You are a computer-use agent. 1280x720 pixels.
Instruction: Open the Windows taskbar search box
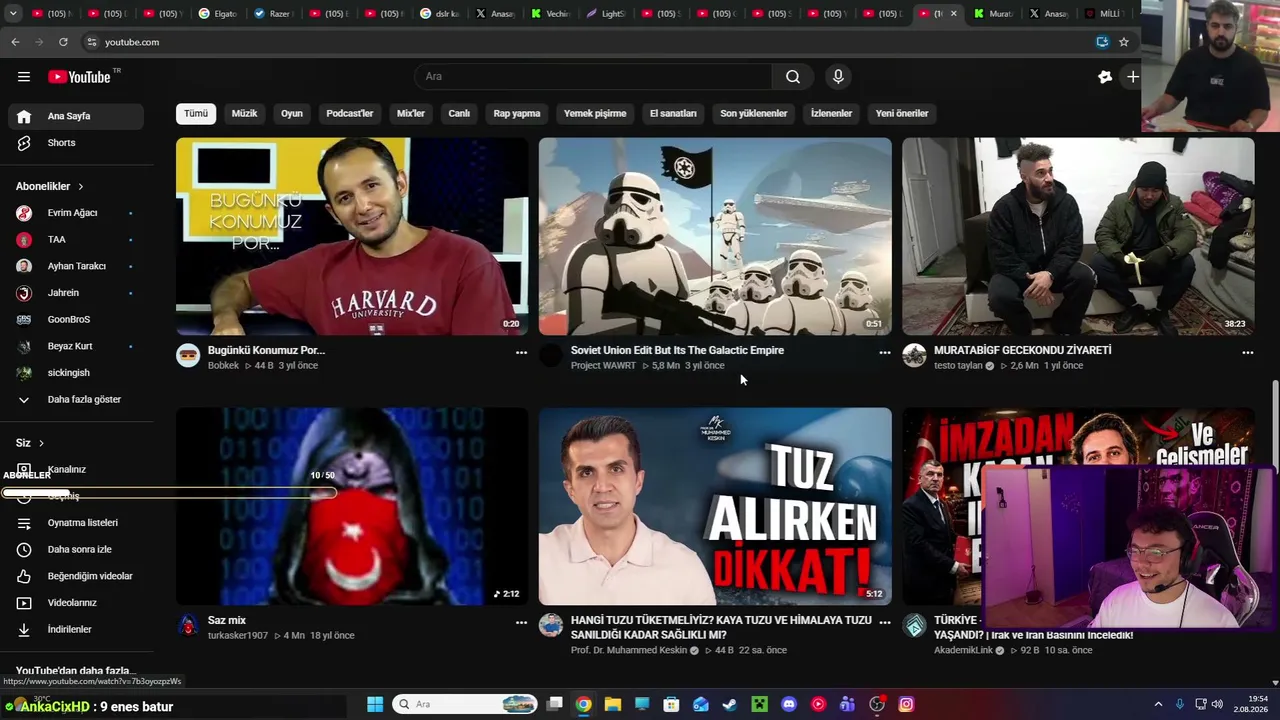465,704
